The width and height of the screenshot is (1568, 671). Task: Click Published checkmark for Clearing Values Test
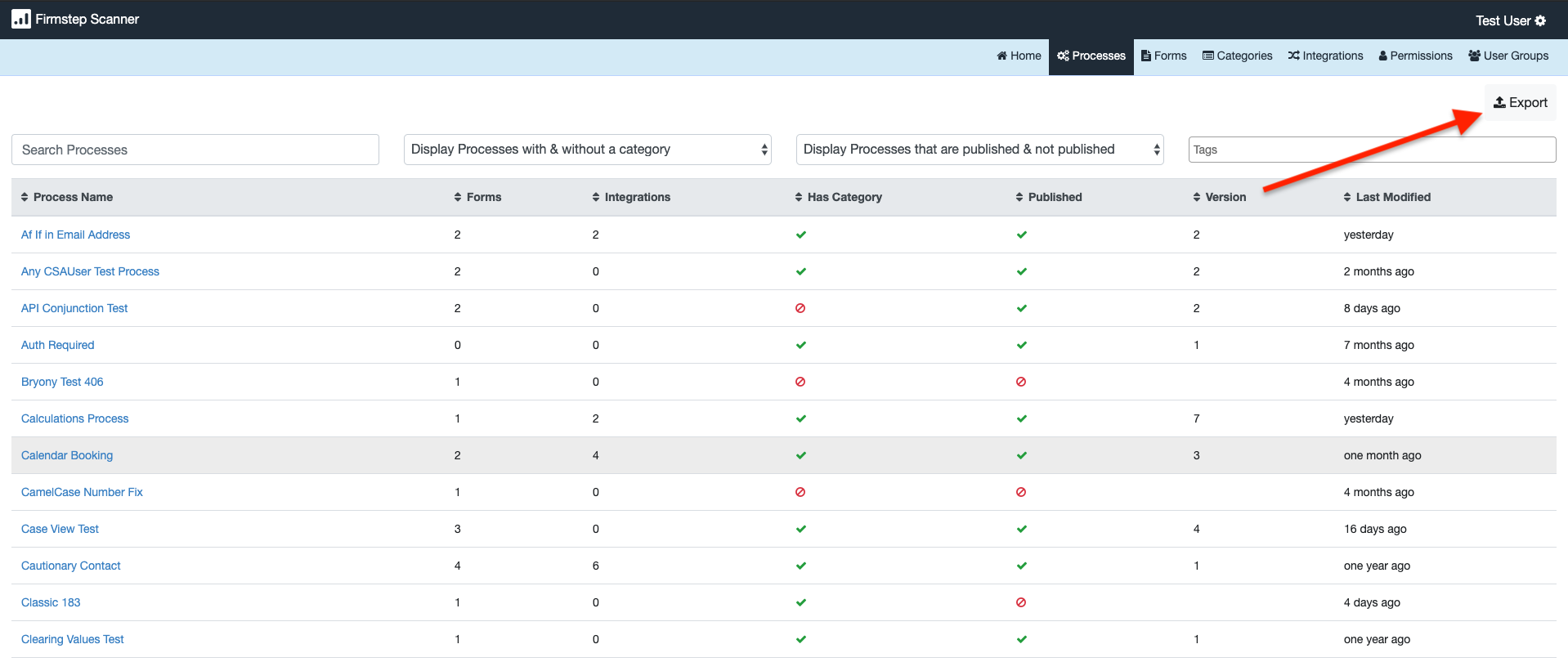coord(1022,639)
